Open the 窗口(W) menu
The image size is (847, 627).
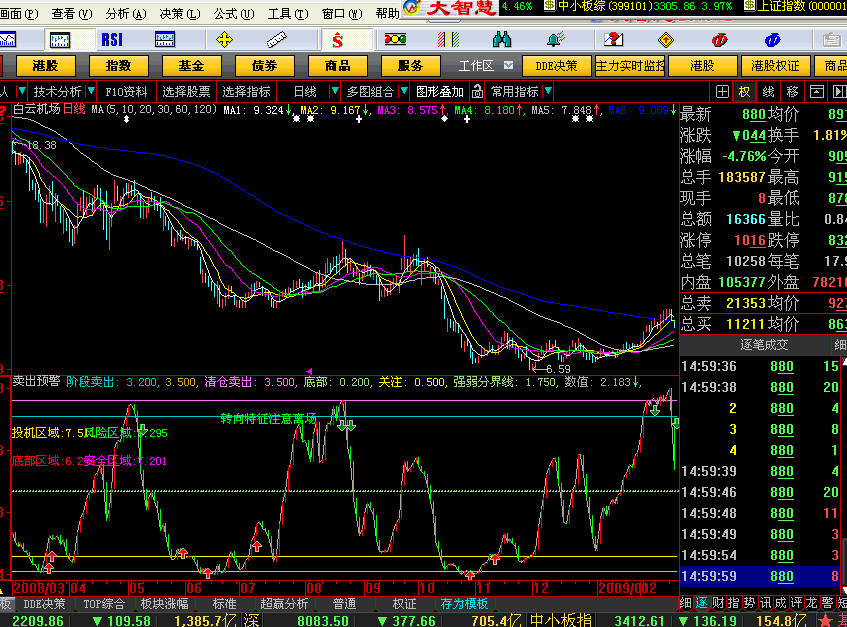tap(341, 14)
